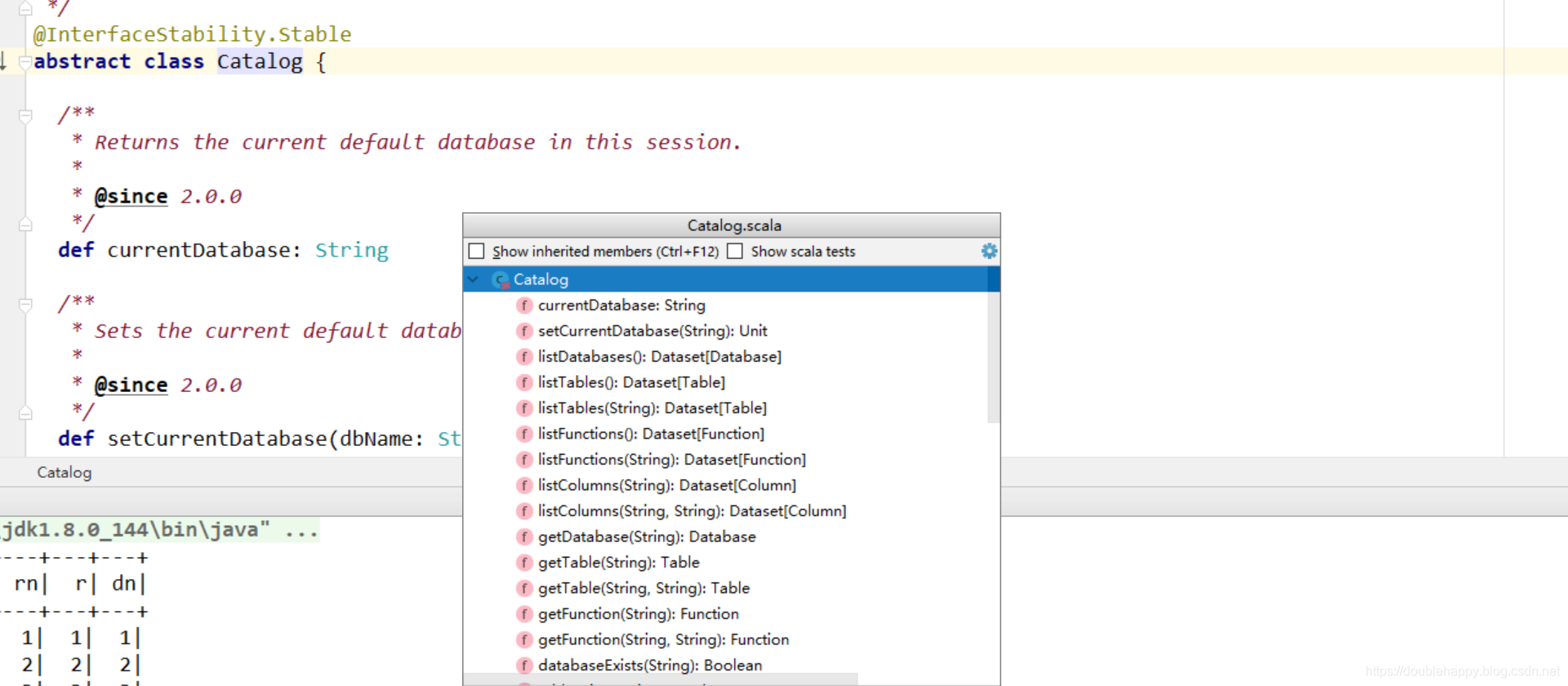This screenshot has height=686, width=1568.
Task: Click the method icon beside listColumns(String, String)
Action: click(524, 511)
